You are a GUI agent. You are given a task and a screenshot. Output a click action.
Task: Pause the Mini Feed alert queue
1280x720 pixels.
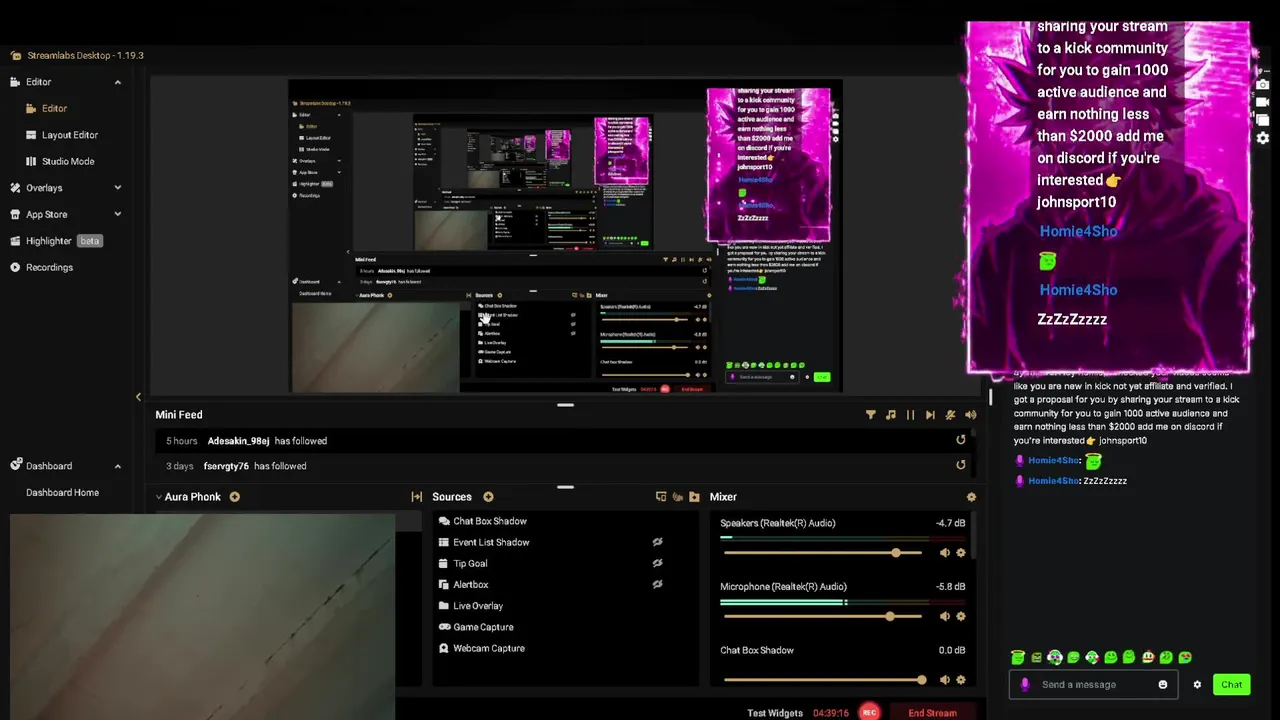910,415
